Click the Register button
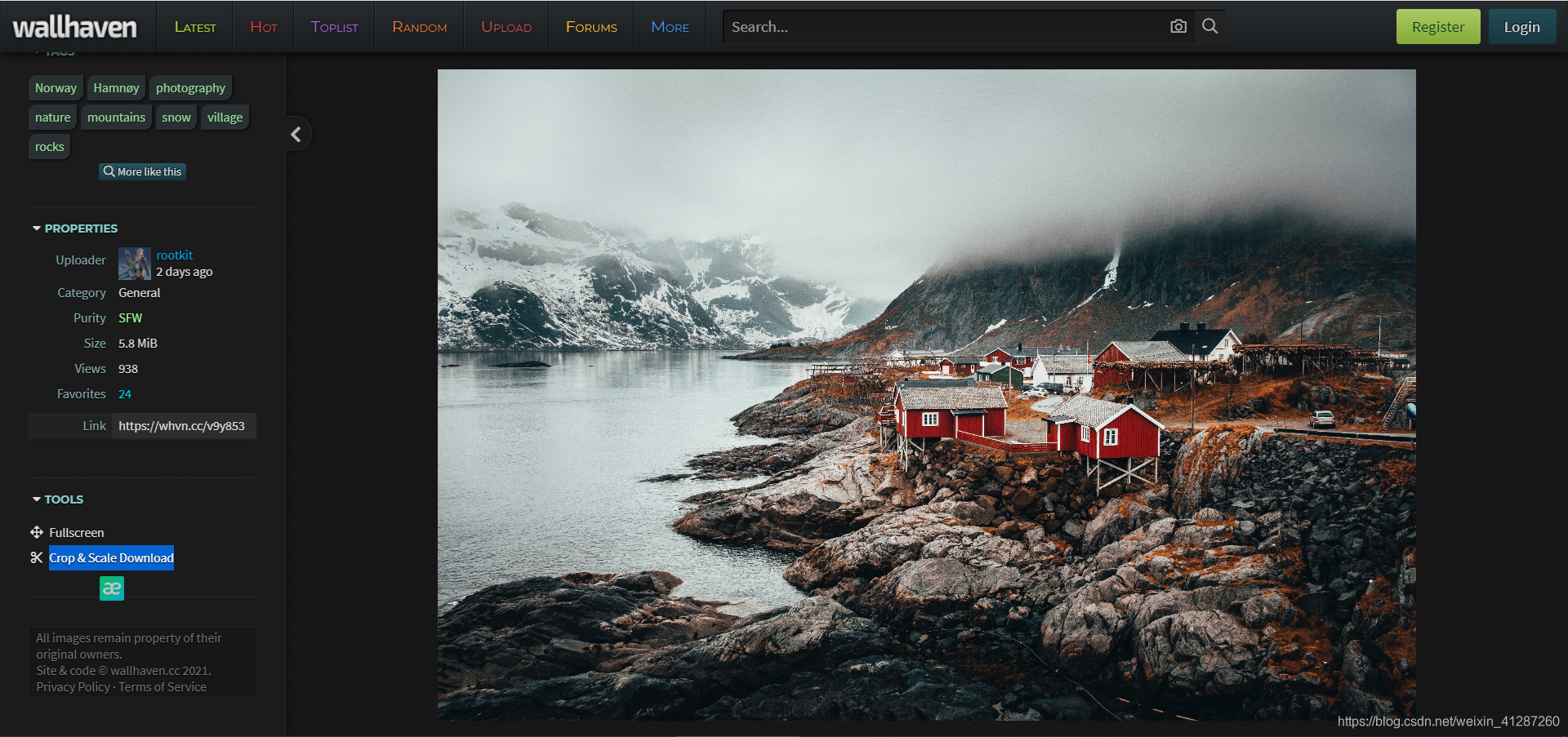Viewport: 1568px width, 737px height. 1438,27
